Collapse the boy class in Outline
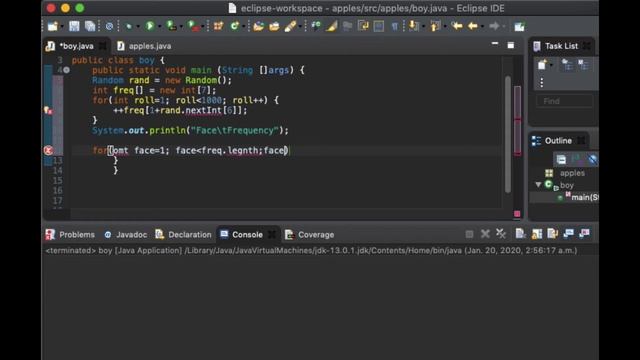The height and width of the screenshot is (360, 640). (x=538, y=185)
